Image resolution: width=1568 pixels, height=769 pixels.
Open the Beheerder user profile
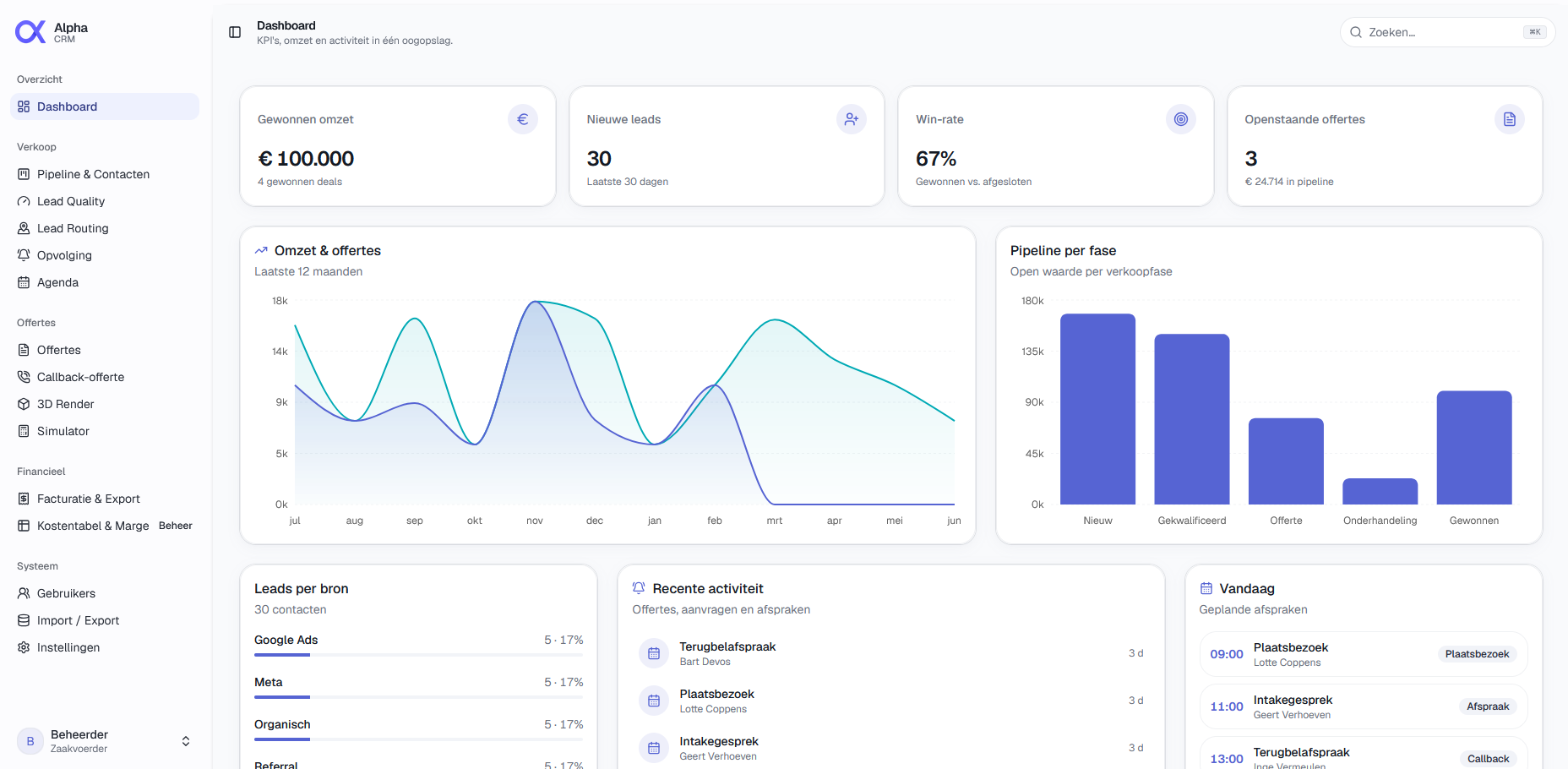pos(105,741)
